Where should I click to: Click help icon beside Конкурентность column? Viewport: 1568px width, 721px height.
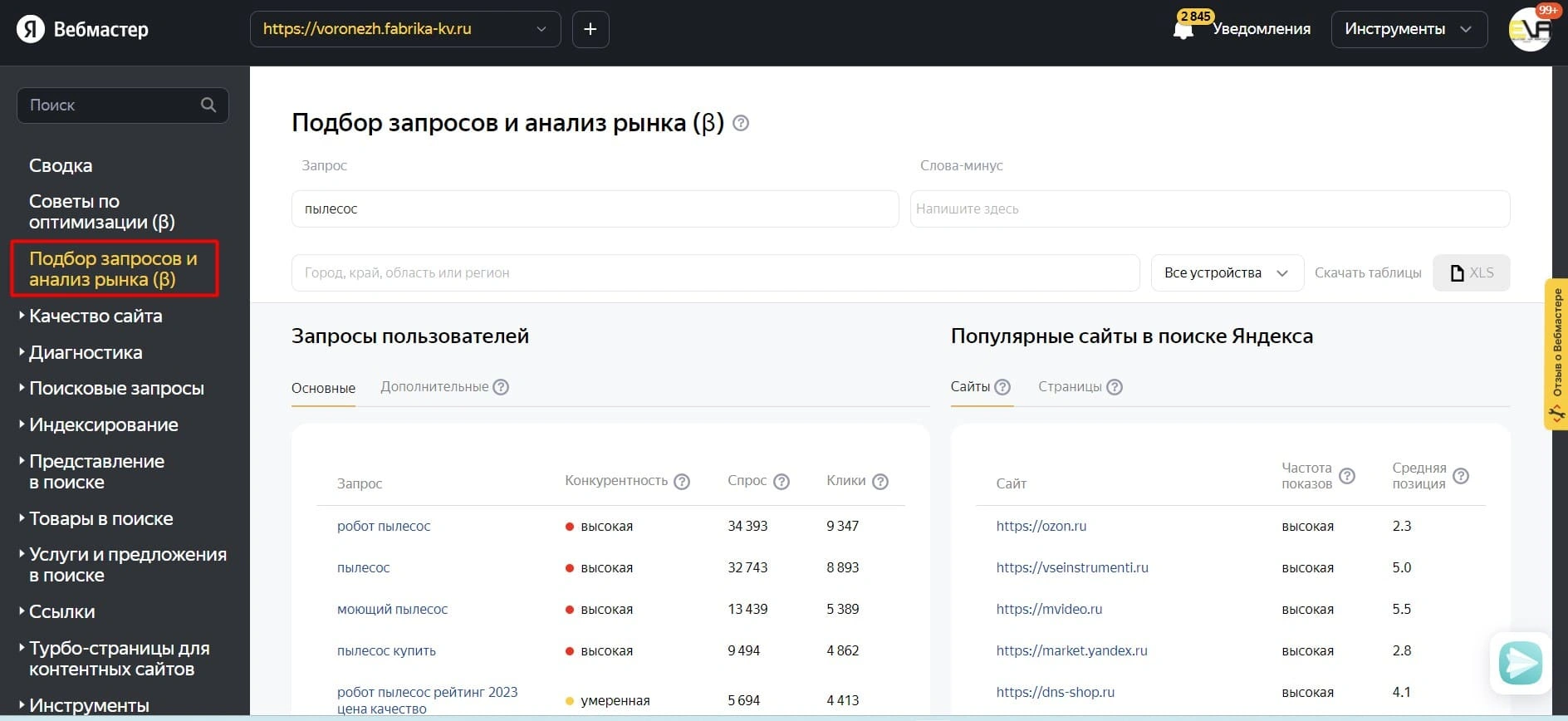pos(682,482)
